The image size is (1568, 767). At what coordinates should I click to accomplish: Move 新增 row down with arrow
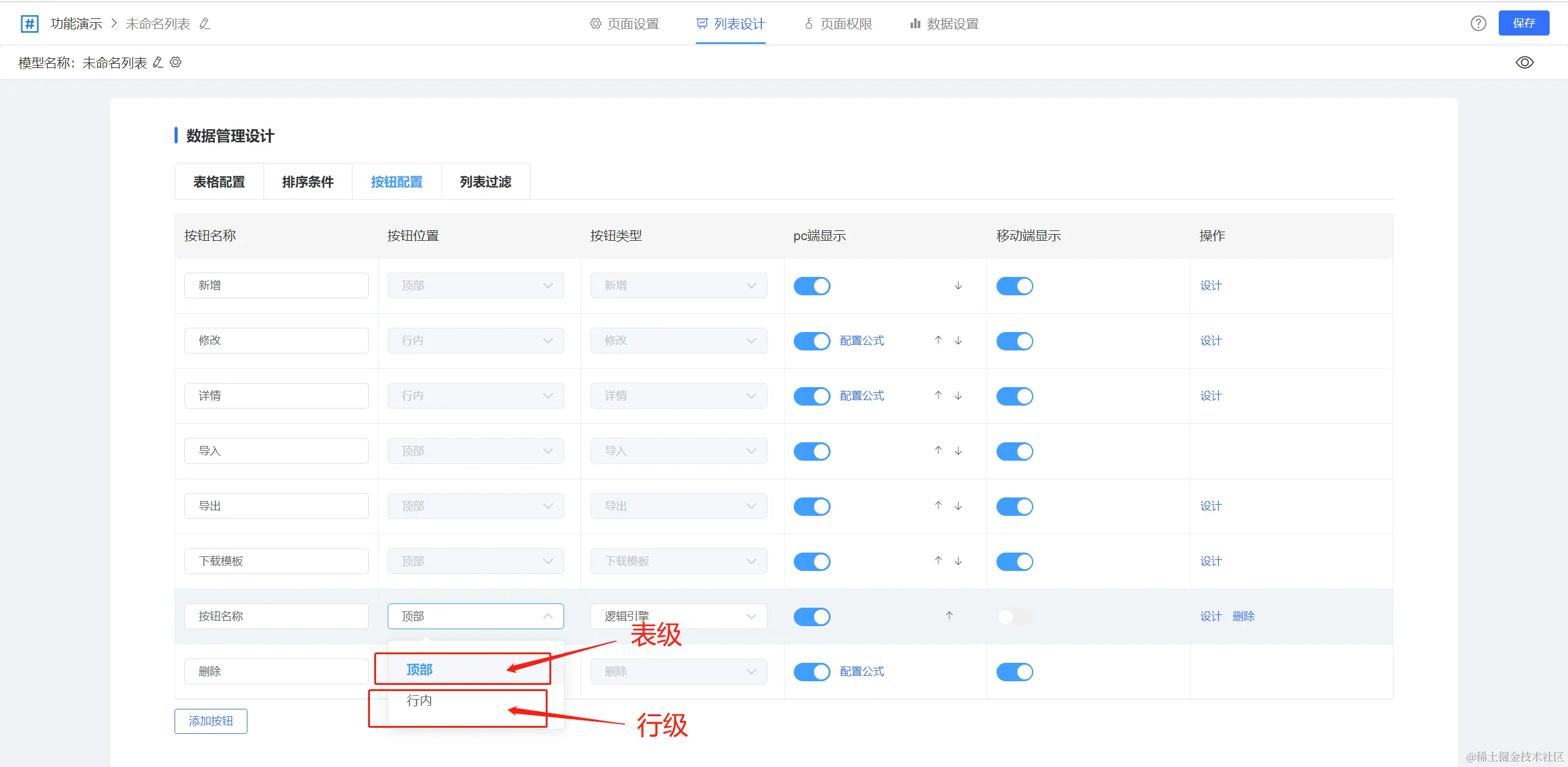958,285
